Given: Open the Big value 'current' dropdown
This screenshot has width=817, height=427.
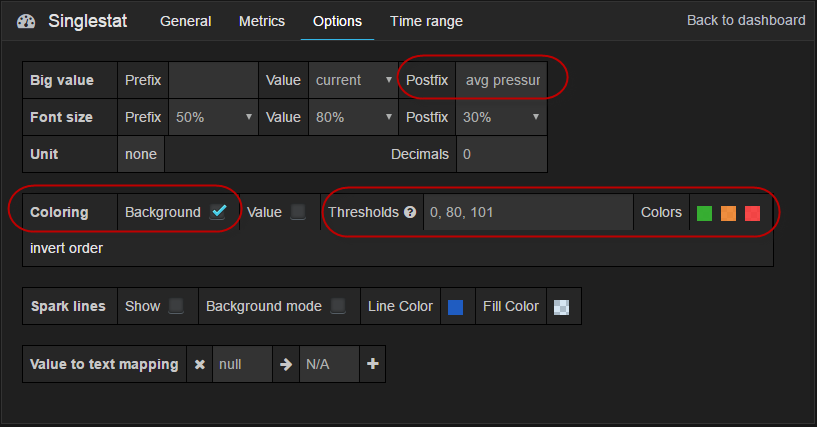Looking at the screenshot, I should [353, 80].
